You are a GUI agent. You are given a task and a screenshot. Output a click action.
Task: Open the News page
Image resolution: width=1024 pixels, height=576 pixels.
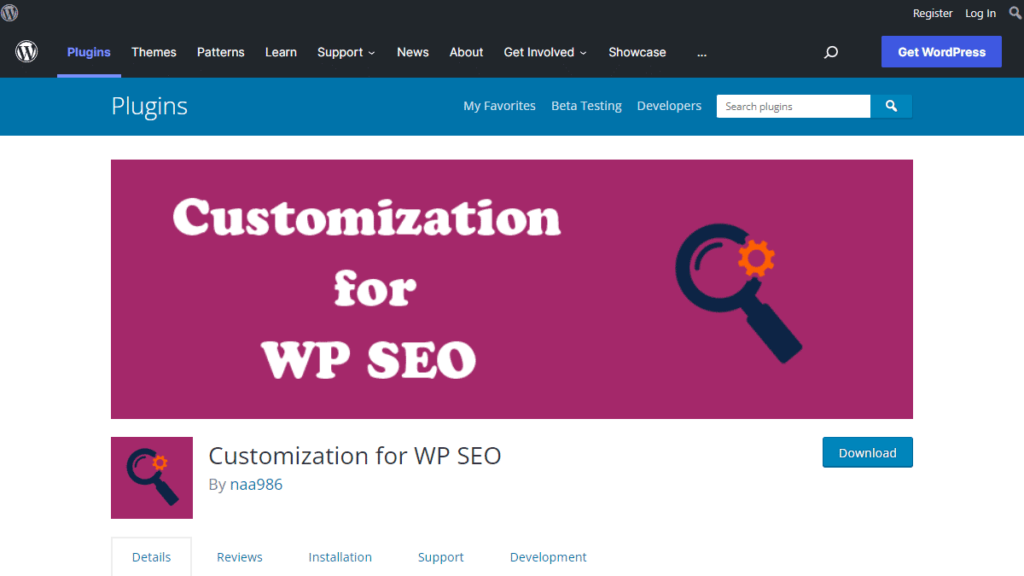click(413, 52)
